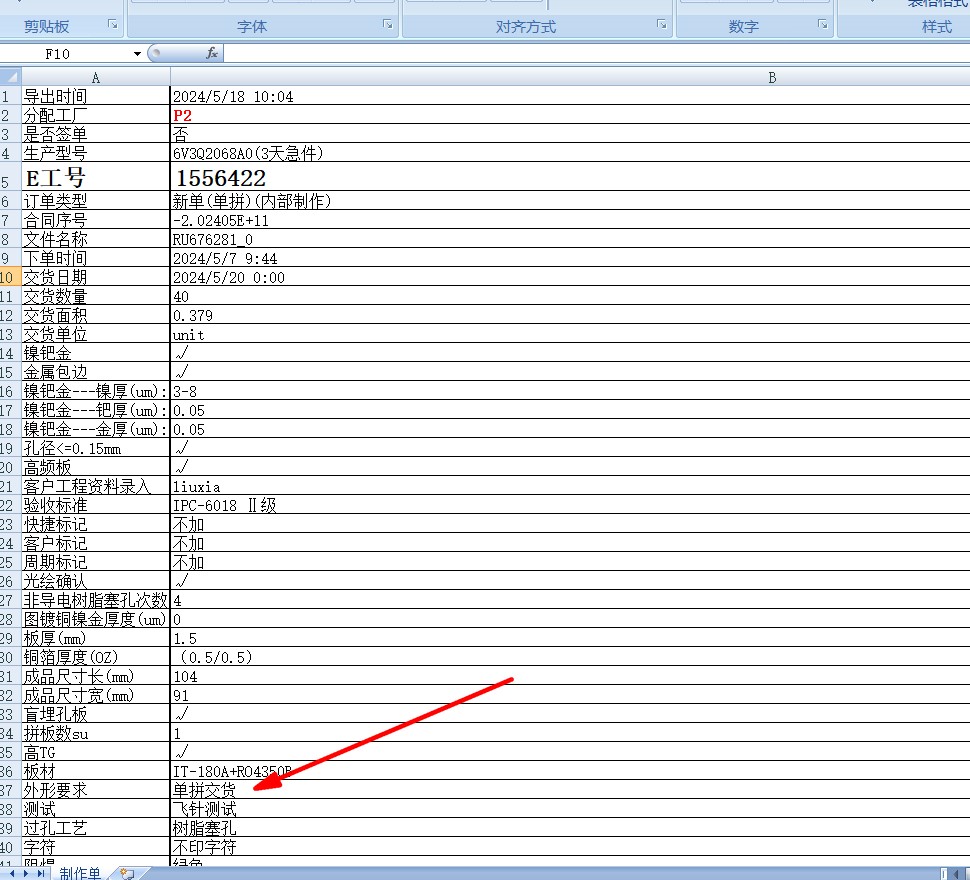This screenshot has width=970, height=880.
Task: Select the 成品尺寸宽 value 91
Action: click(570, 696)
